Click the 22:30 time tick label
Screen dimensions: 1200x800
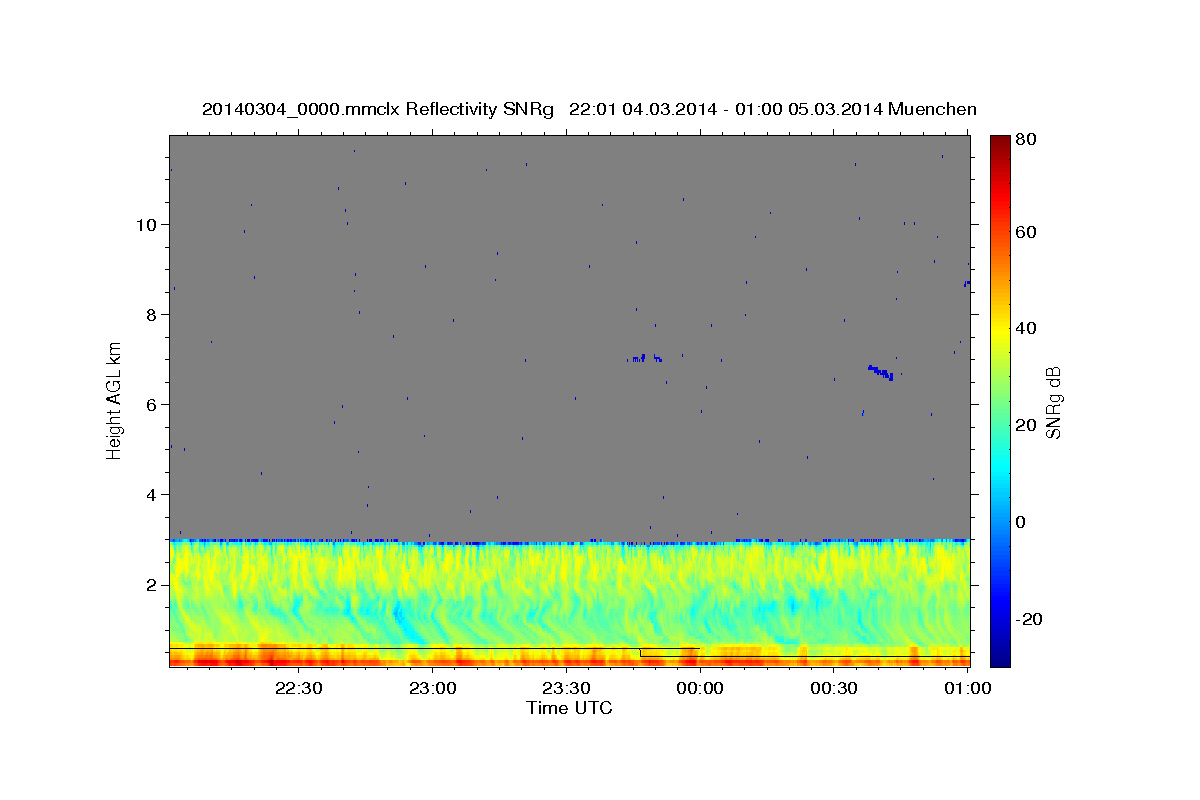click(298, 688)
